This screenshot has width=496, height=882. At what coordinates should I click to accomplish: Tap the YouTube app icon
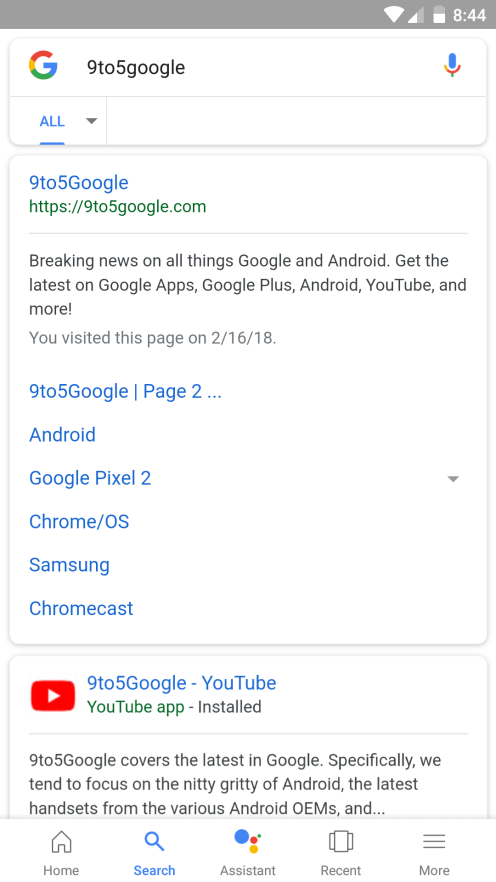(x=53, y=695)
